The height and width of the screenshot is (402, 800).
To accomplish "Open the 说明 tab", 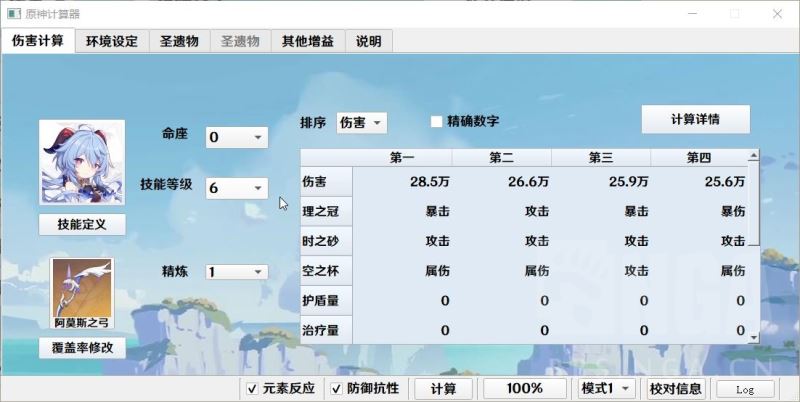I will (368, 41).
